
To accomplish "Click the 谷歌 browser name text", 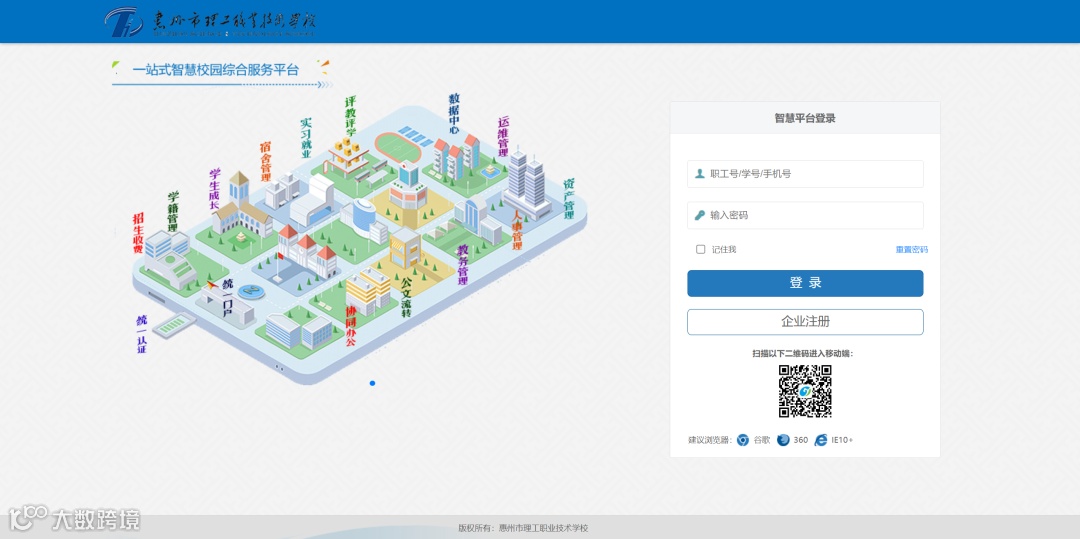I will tap(761, 440).
